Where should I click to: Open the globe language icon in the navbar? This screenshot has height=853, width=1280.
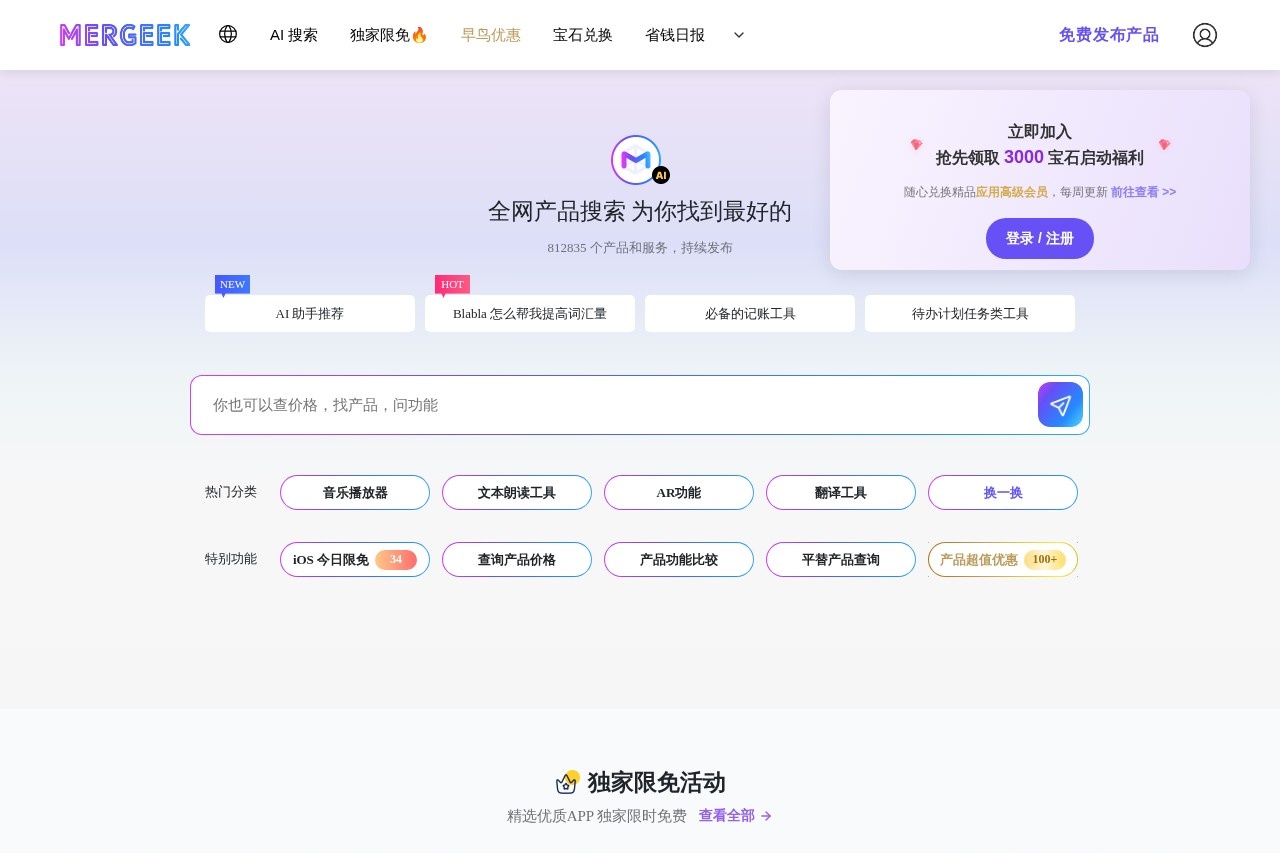point(228,34)
